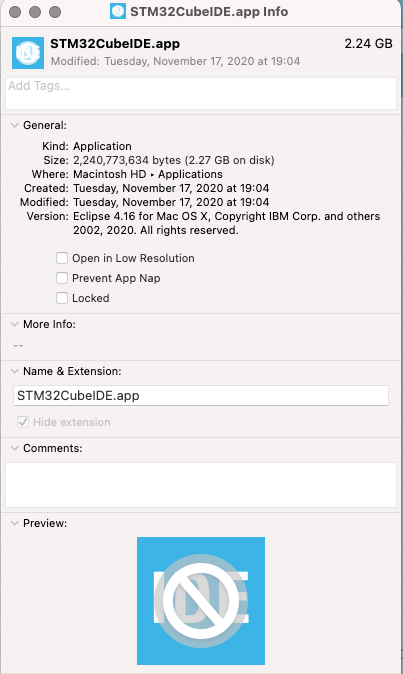Close the Info window

(x=15, y=12)
